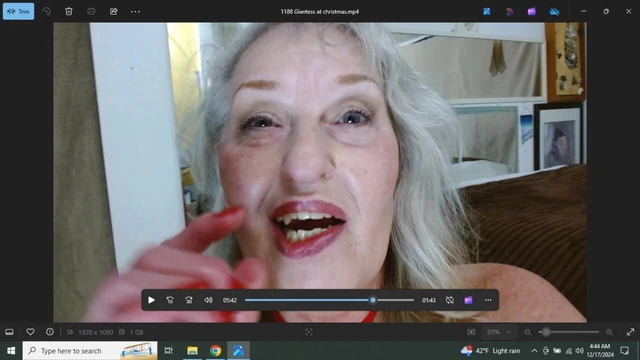
Task: Click the network icon in tray
Action: point(568,351)
